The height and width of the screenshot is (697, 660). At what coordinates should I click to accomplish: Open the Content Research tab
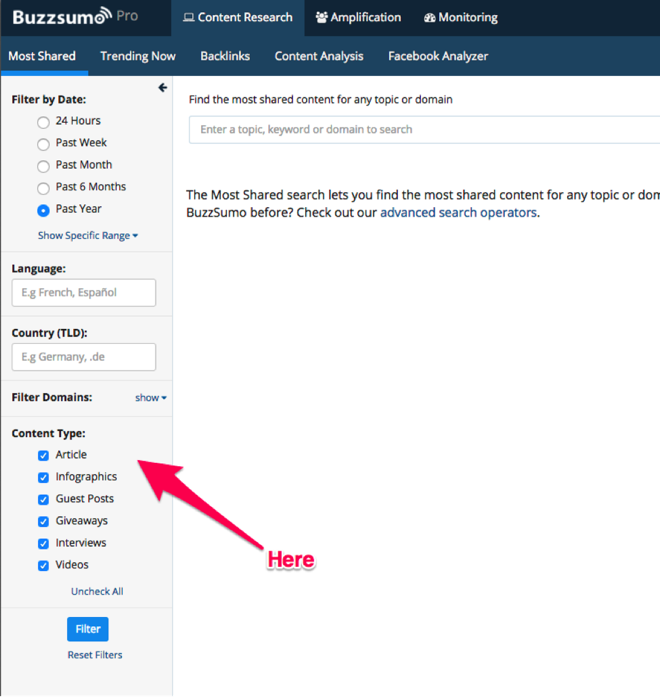(x=238, y=18)
